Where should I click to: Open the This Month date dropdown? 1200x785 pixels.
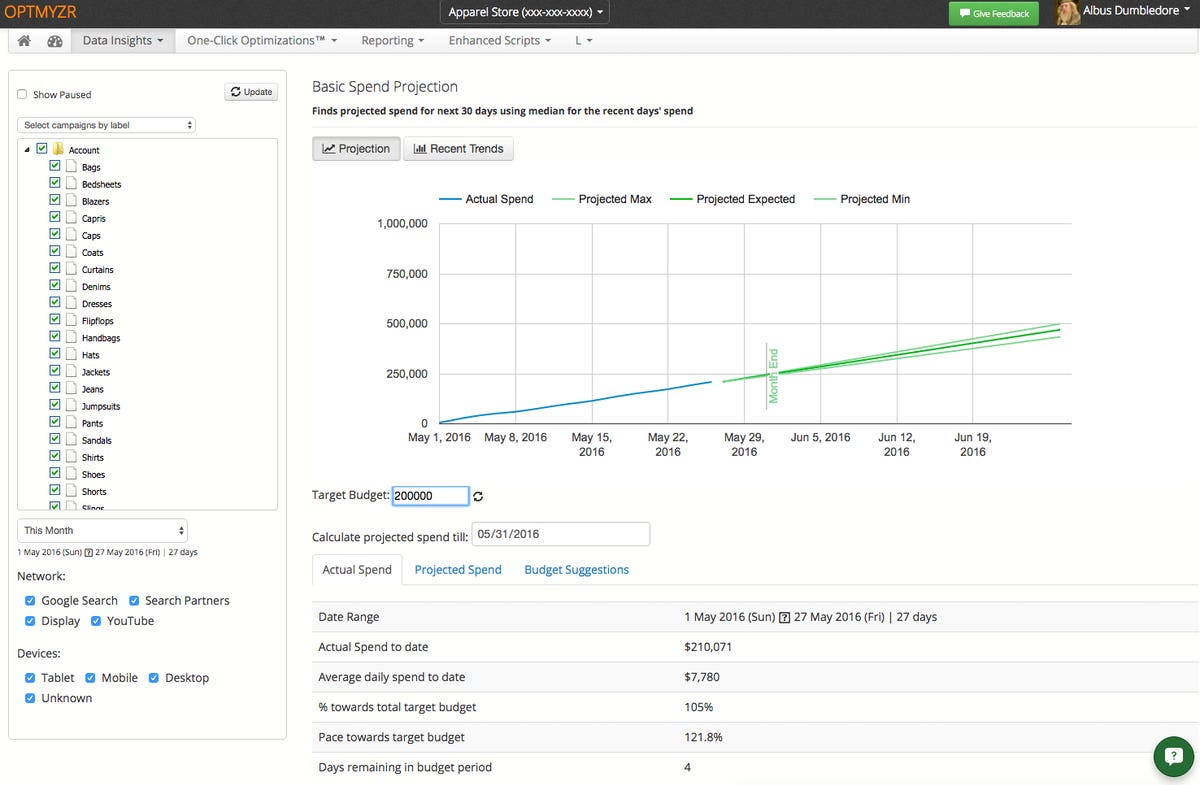[x=102, y=530]
